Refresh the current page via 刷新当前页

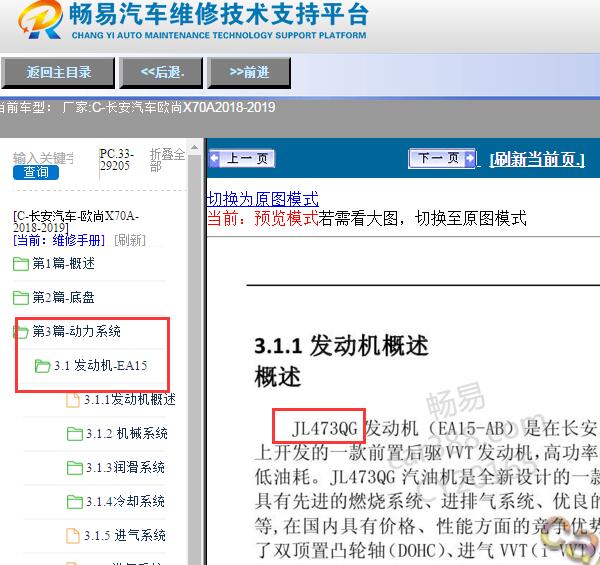click(x=537, y=160)
